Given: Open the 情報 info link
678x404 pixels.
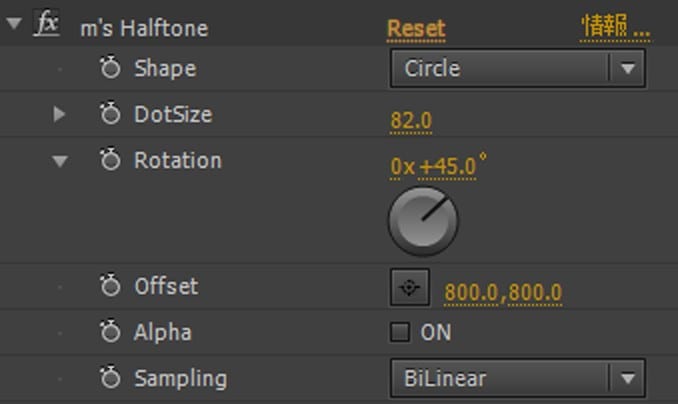Looking at the screenshot, I should 615,28.
